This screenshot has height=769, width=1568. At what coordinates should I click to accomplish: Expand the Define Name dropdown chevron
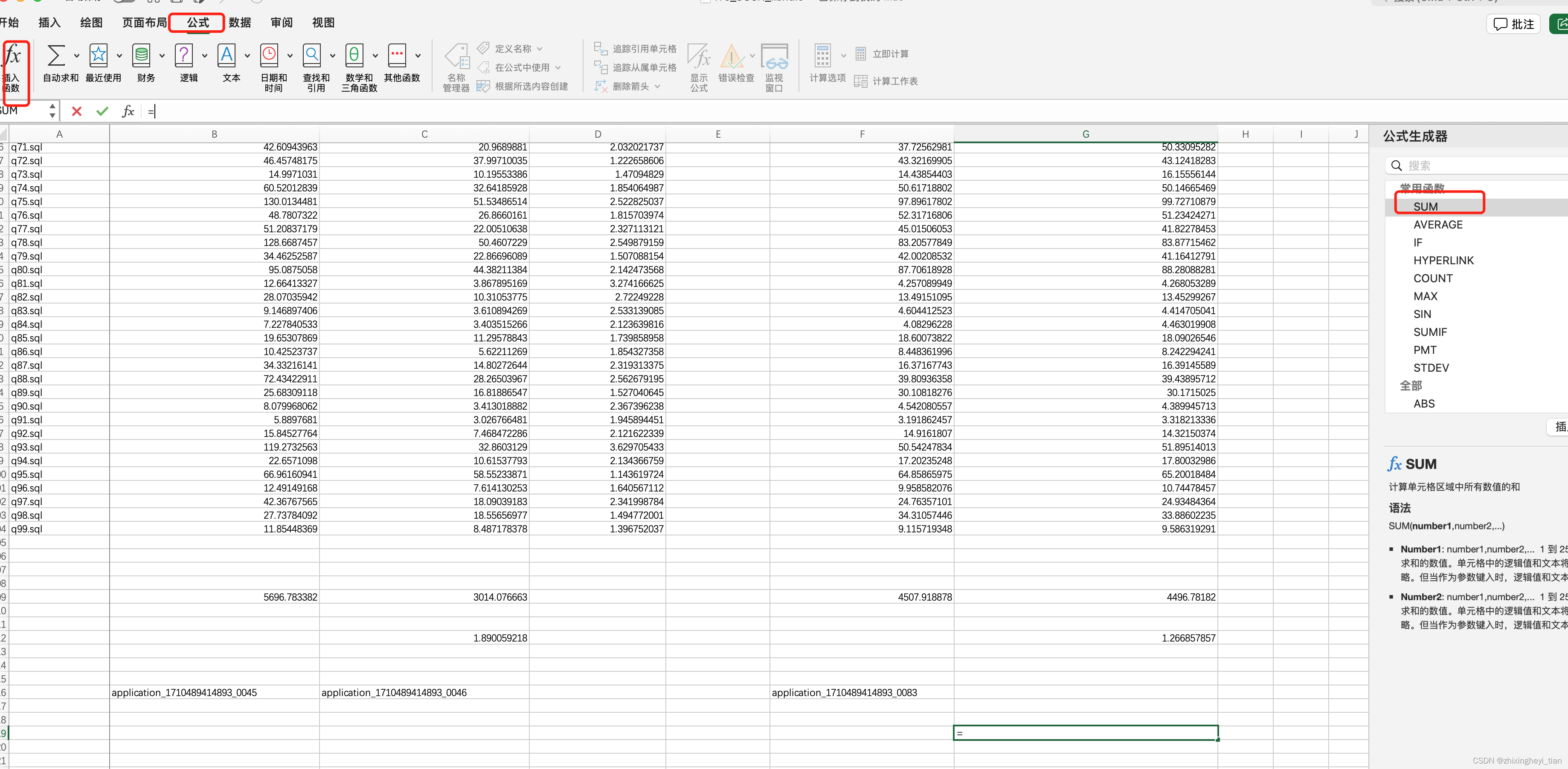539,49
